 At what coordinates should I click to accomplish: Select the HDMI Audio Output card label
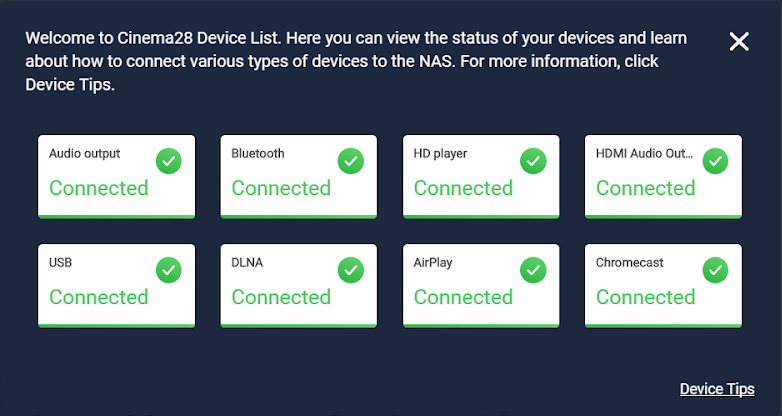point(644,154)
